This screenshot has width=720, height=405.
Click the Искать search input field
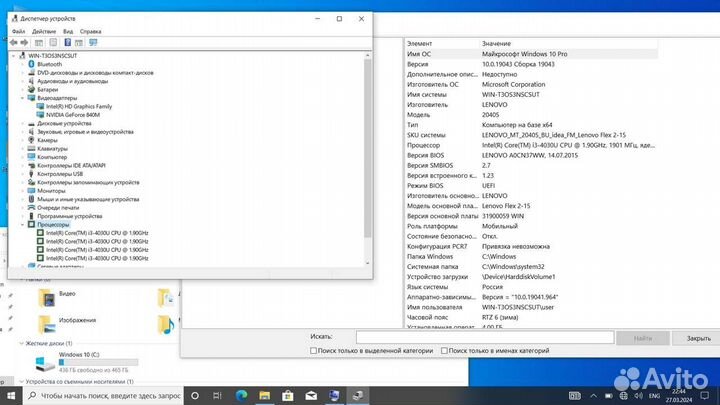[485, 338]
